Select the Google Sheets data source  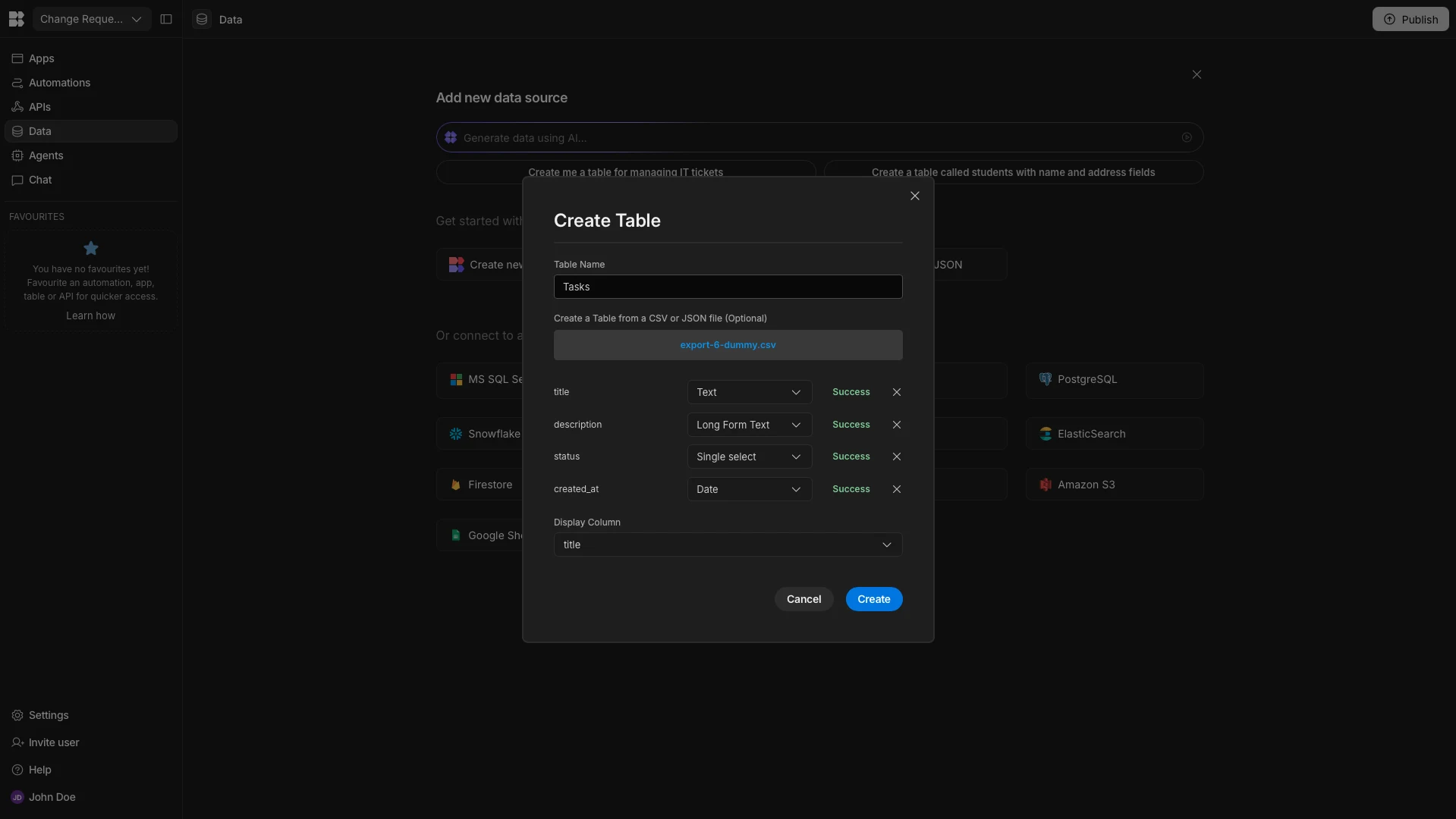(x=480, y=535)
